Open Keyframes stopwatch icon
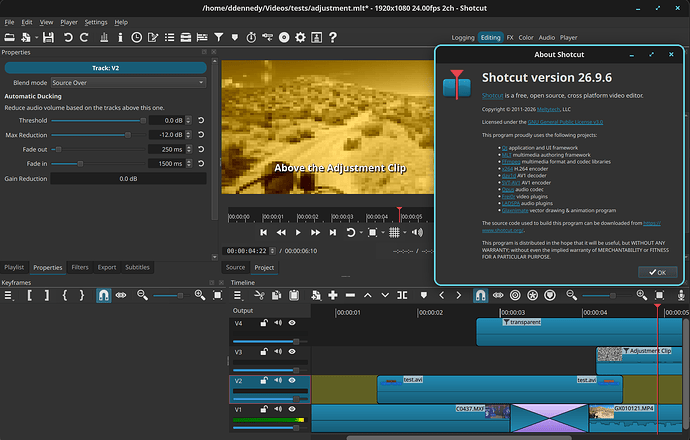690x440 pixels. pos(251,37)
